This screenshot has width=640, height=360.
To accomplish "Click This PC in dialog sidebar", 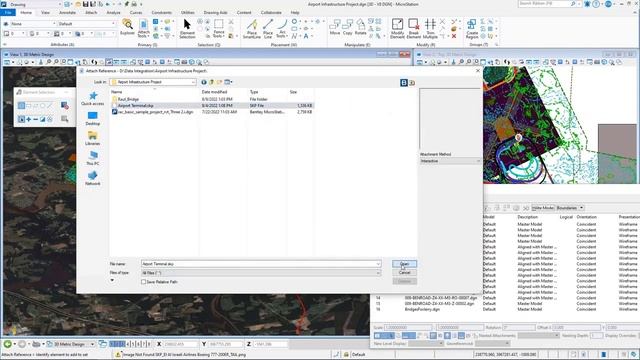I will [x=93, y=158].
